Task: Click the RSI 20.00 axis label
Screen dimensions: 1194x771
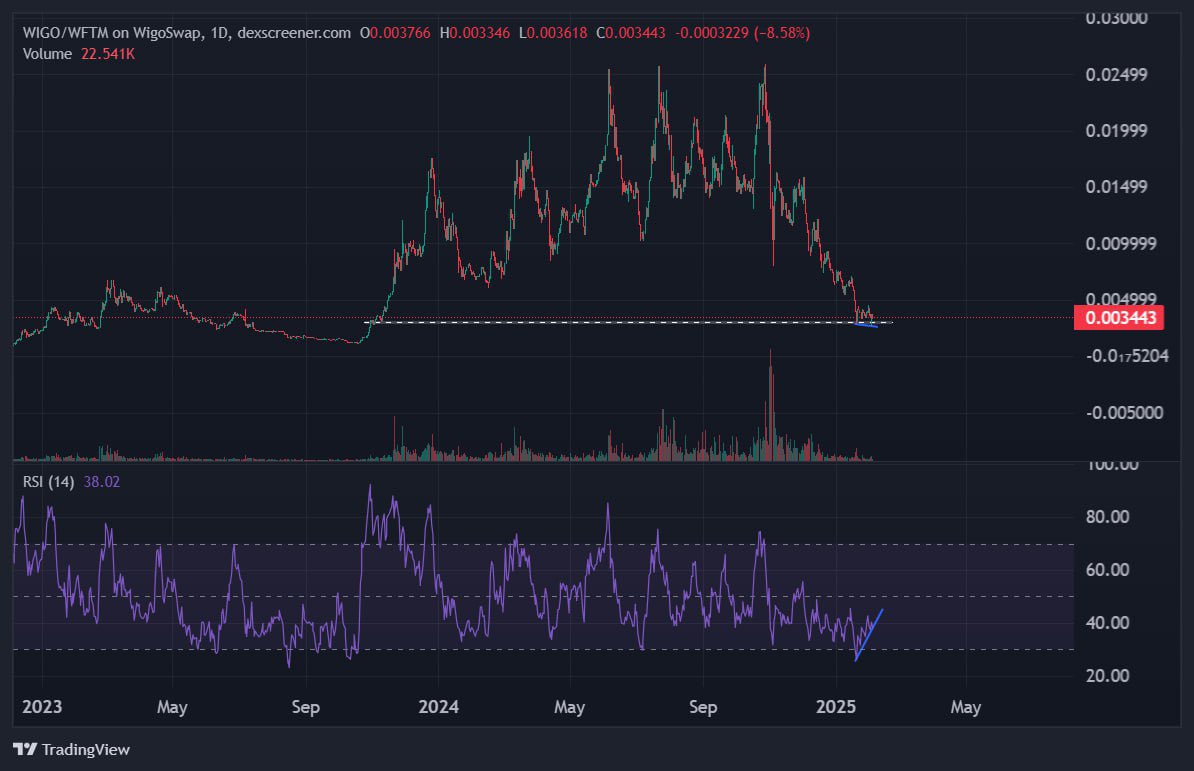Action: [1107, 676]
